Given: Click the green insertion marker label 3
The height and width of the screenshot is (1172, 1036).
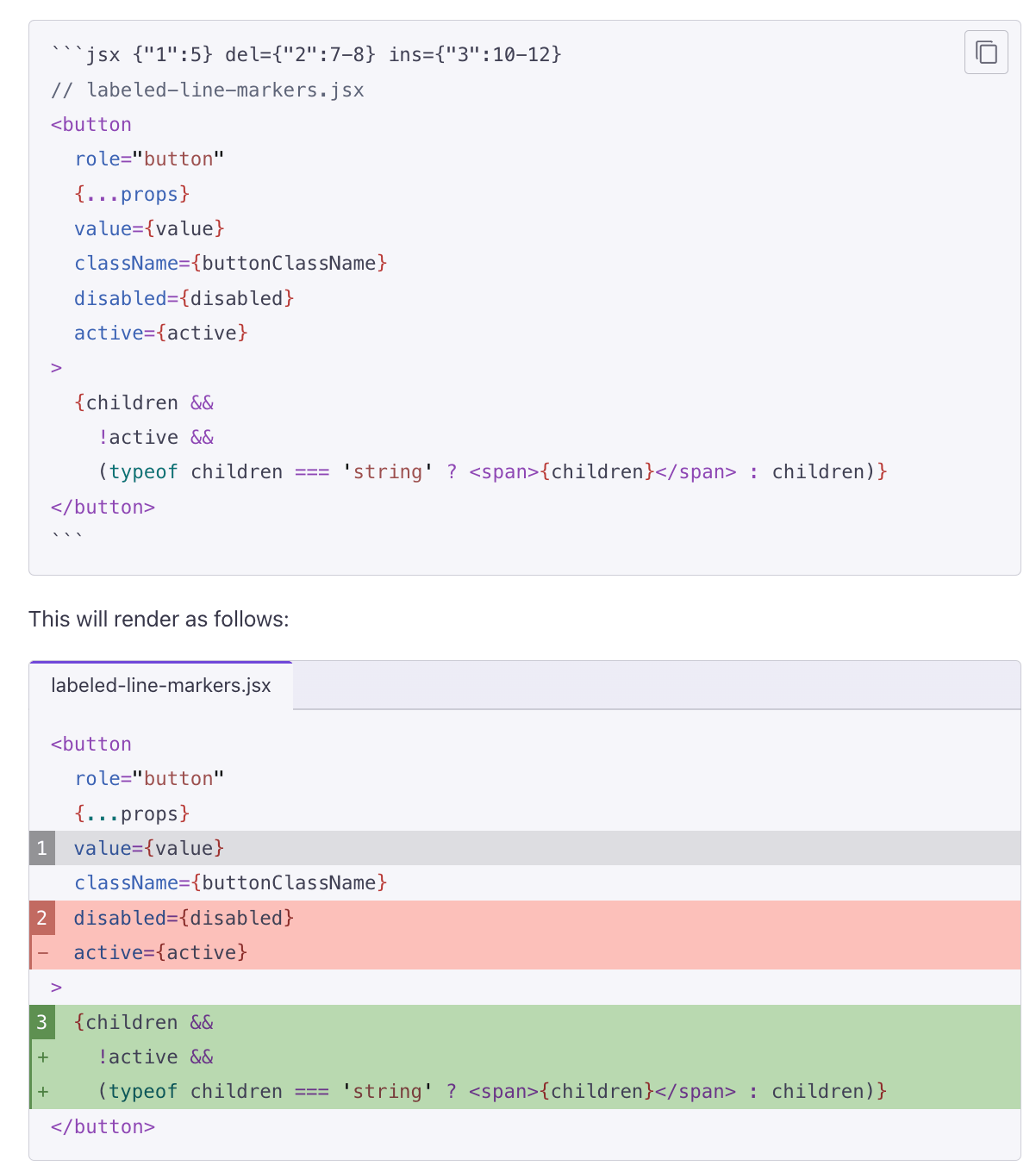Looking at the screenshot, I should click(x=42, y=1023).
